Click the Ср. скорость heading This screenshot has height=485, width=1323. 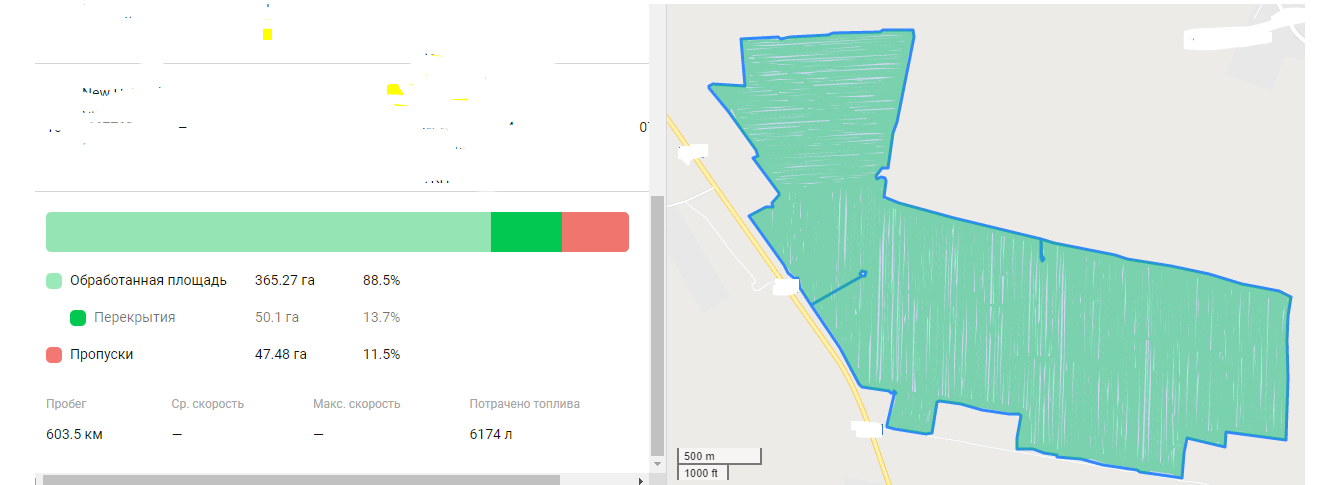click(x=207, y=404)
